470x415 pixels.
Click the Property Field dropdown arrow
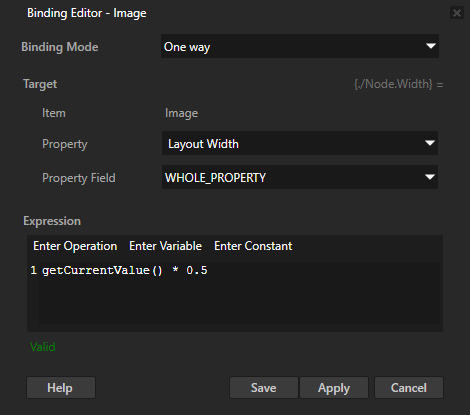[430, 177]
